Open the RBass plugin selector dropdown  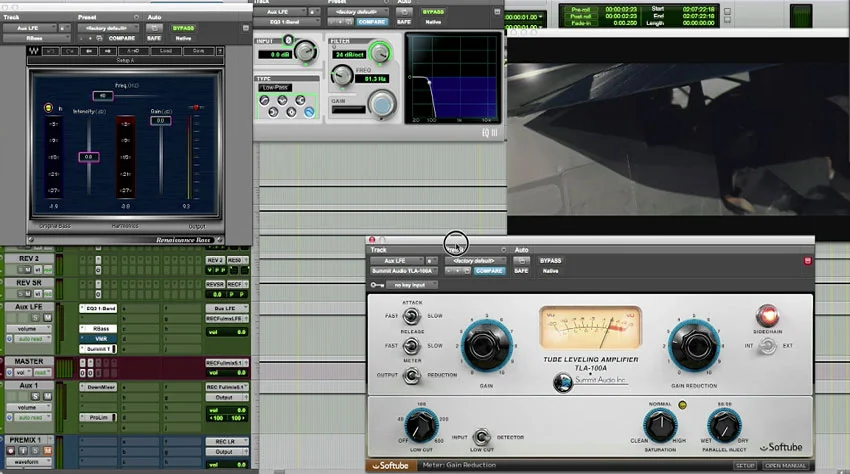pos(37,38)
